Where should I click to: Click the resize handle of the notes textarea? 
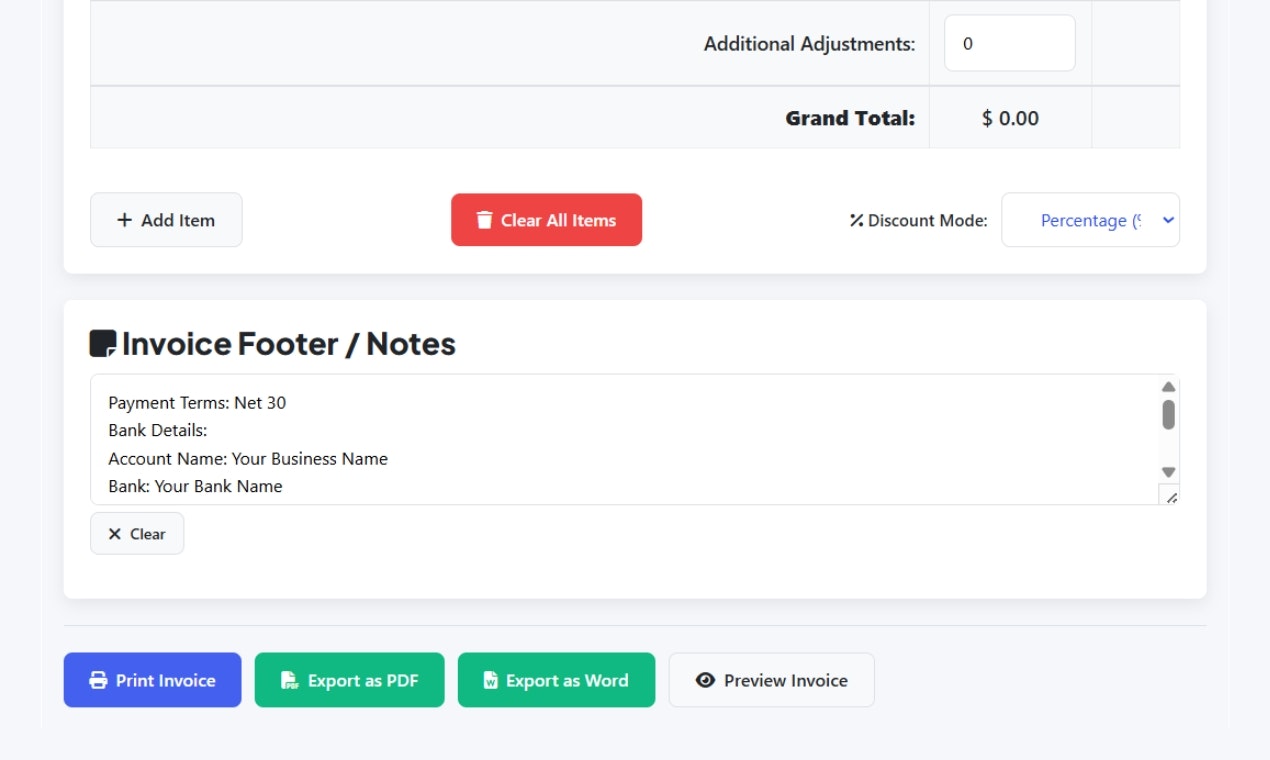pos(1172,495)
